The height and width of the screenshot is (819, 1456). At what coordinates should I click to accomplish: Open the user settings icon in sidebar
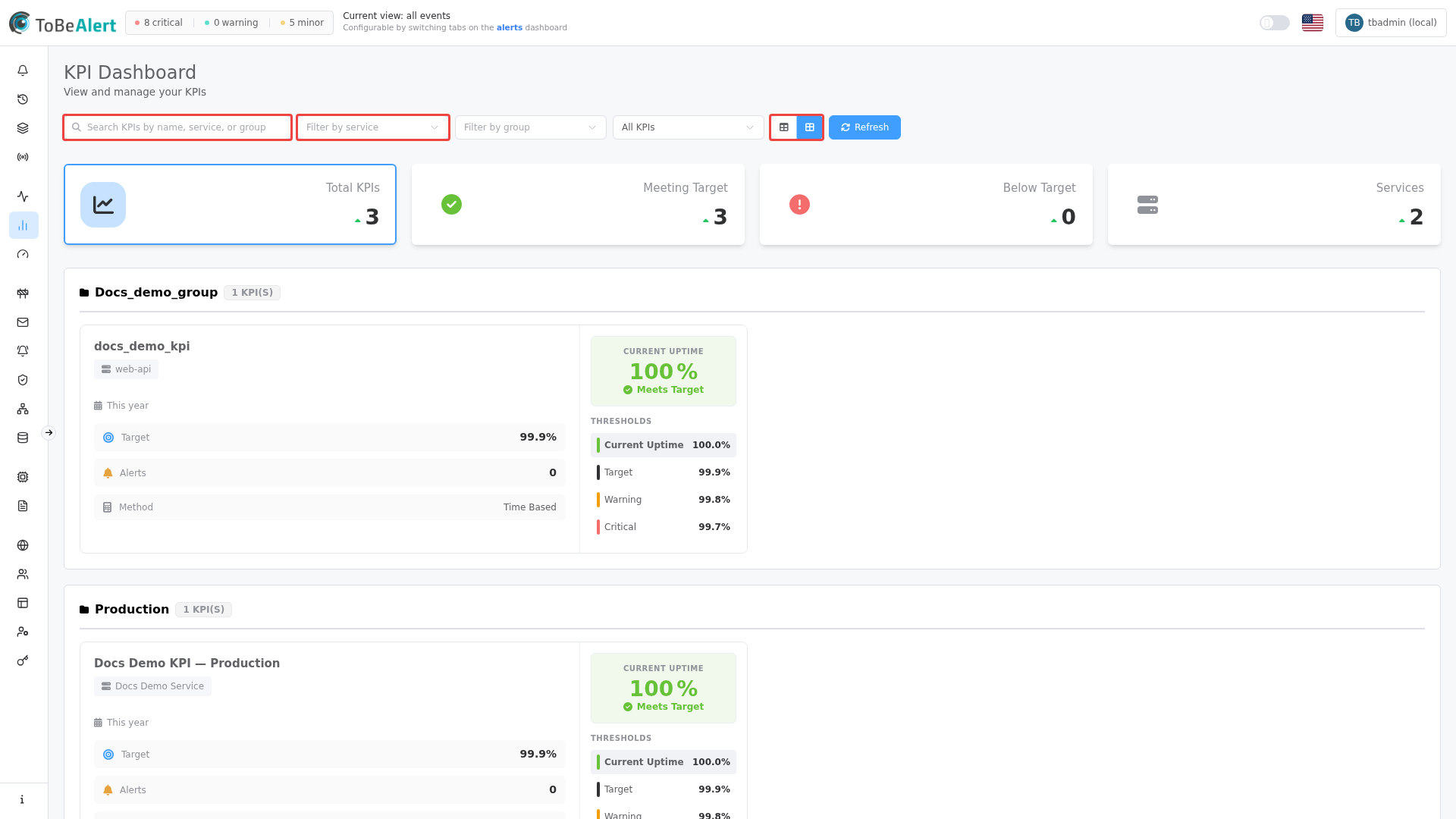23,632
